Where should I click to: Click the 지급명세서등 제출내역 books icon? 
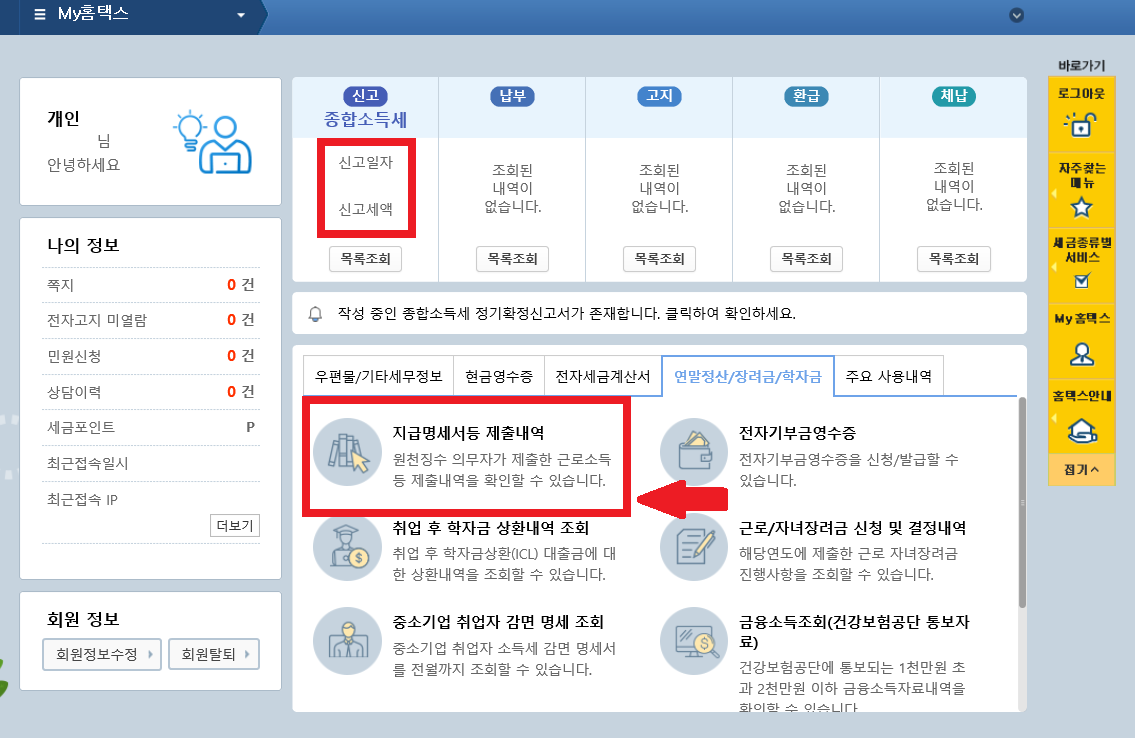click(x=347, y=452)
